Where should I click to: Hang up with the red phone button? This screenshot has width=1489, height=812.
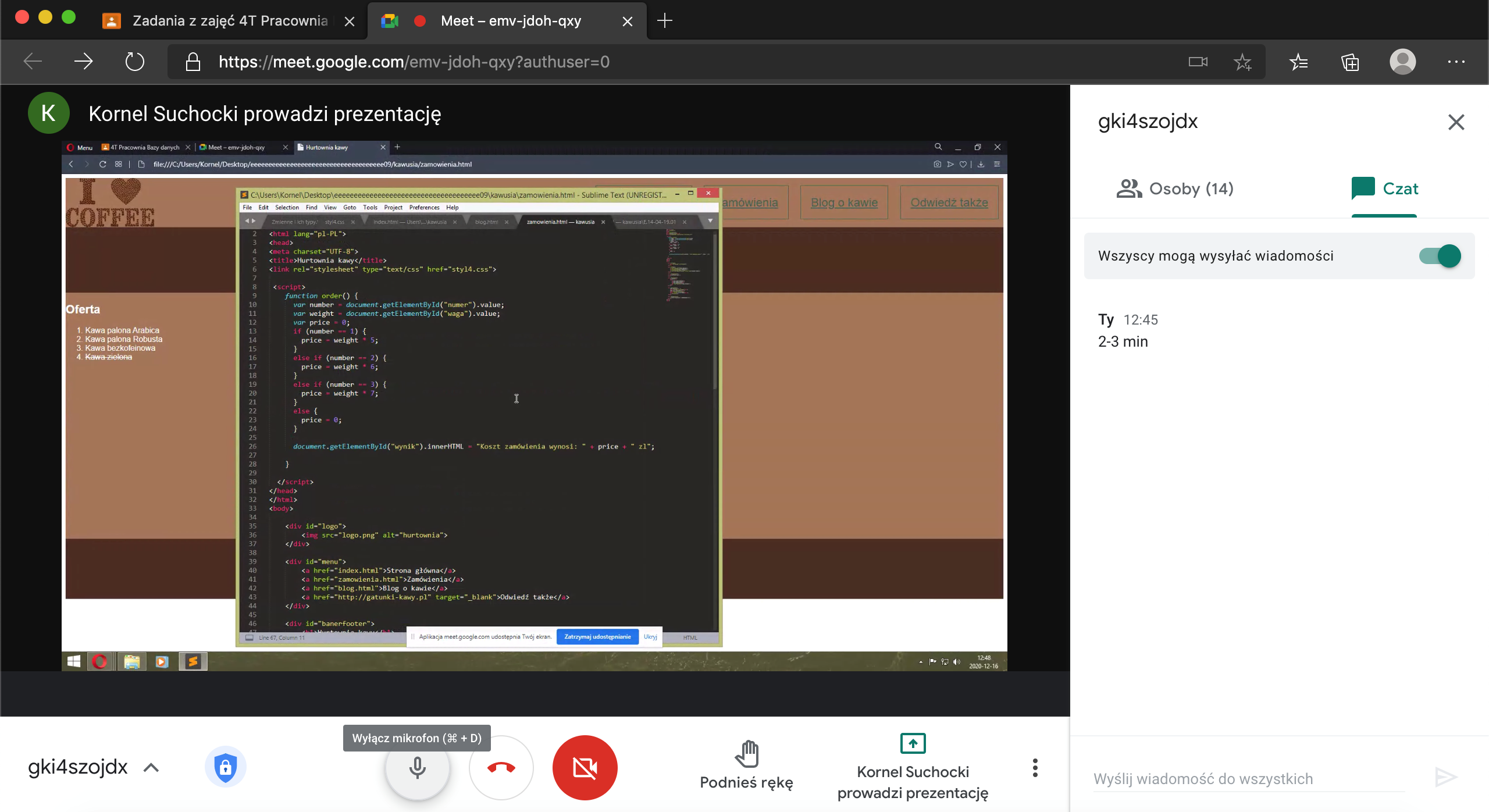tap(501, 768)
